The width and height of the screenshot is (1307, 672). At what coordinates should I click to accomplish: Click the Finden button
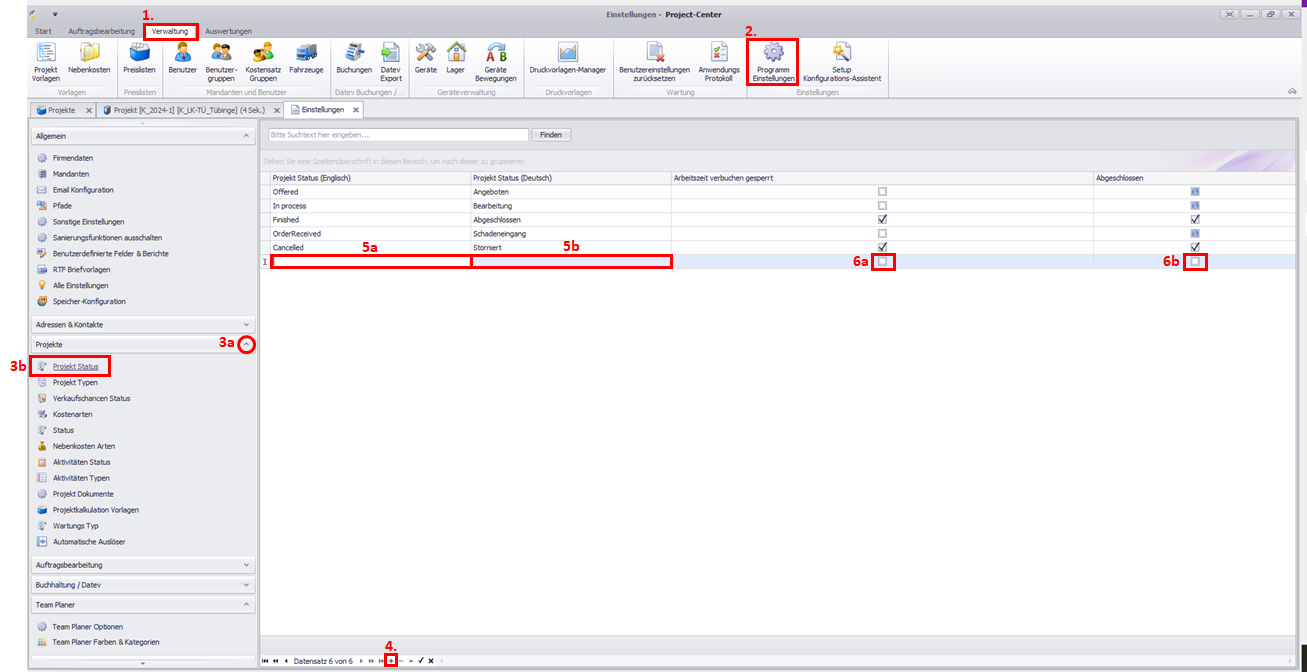click(551, 135)
